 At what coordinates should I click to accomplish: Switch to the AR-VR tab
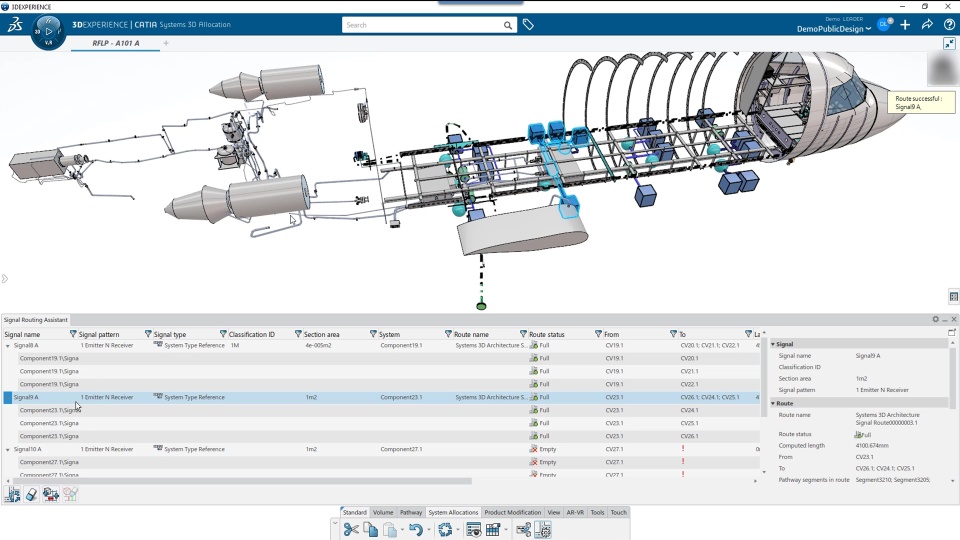pos(576,512)
